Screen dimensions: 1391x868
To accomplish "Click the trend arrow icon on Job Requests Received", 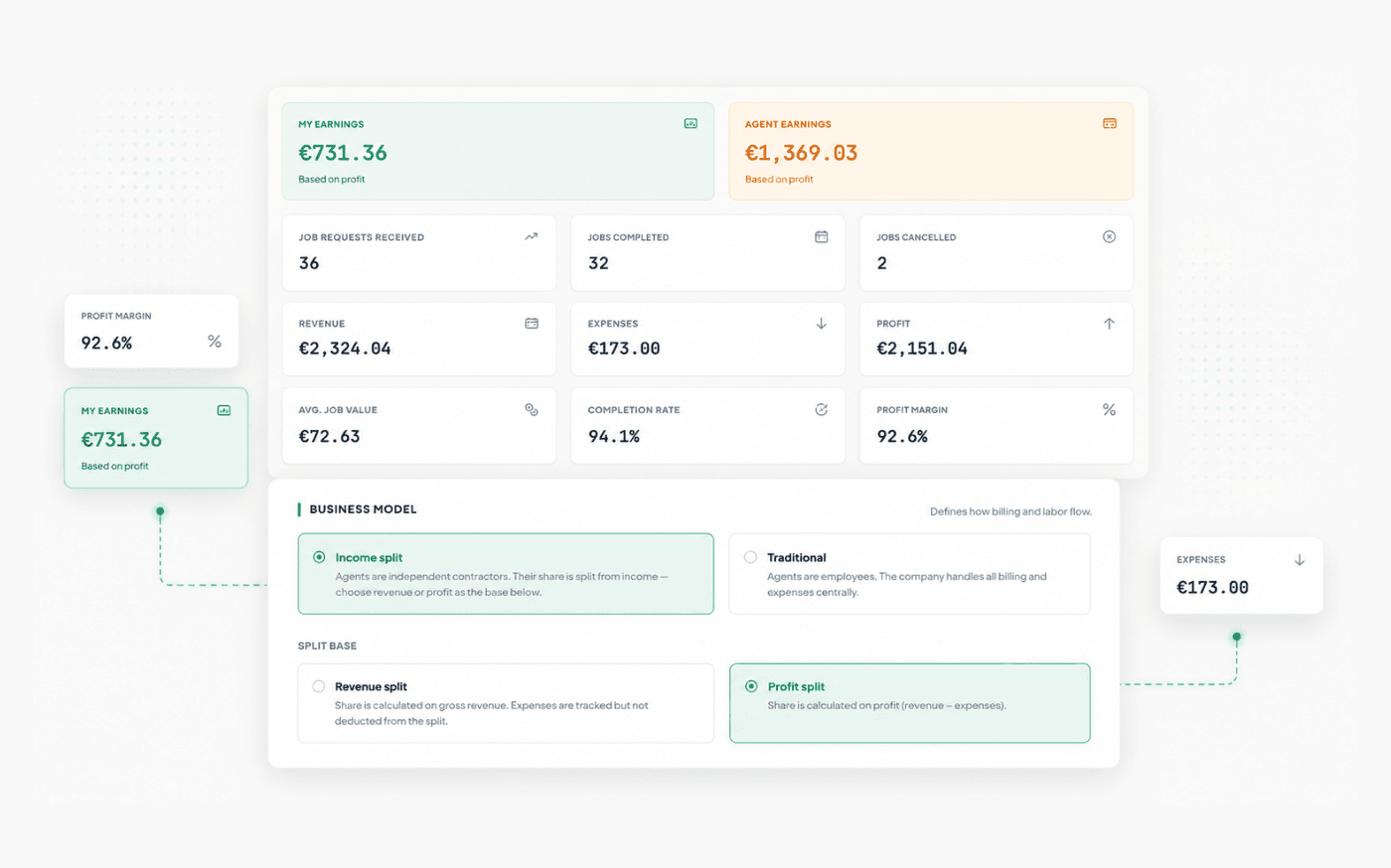I will pyautogui.click(x=532, y=236).
